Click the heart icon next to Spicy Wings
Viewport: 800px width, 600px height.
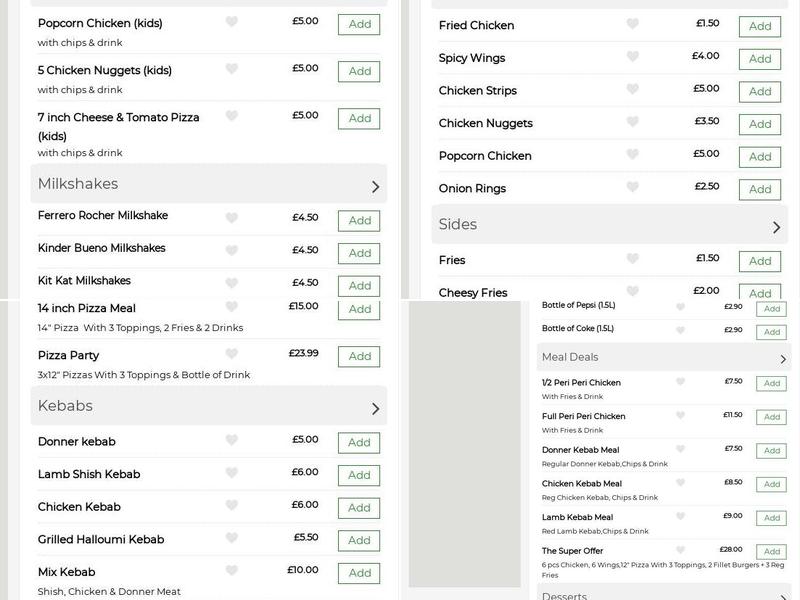point(630,57)
